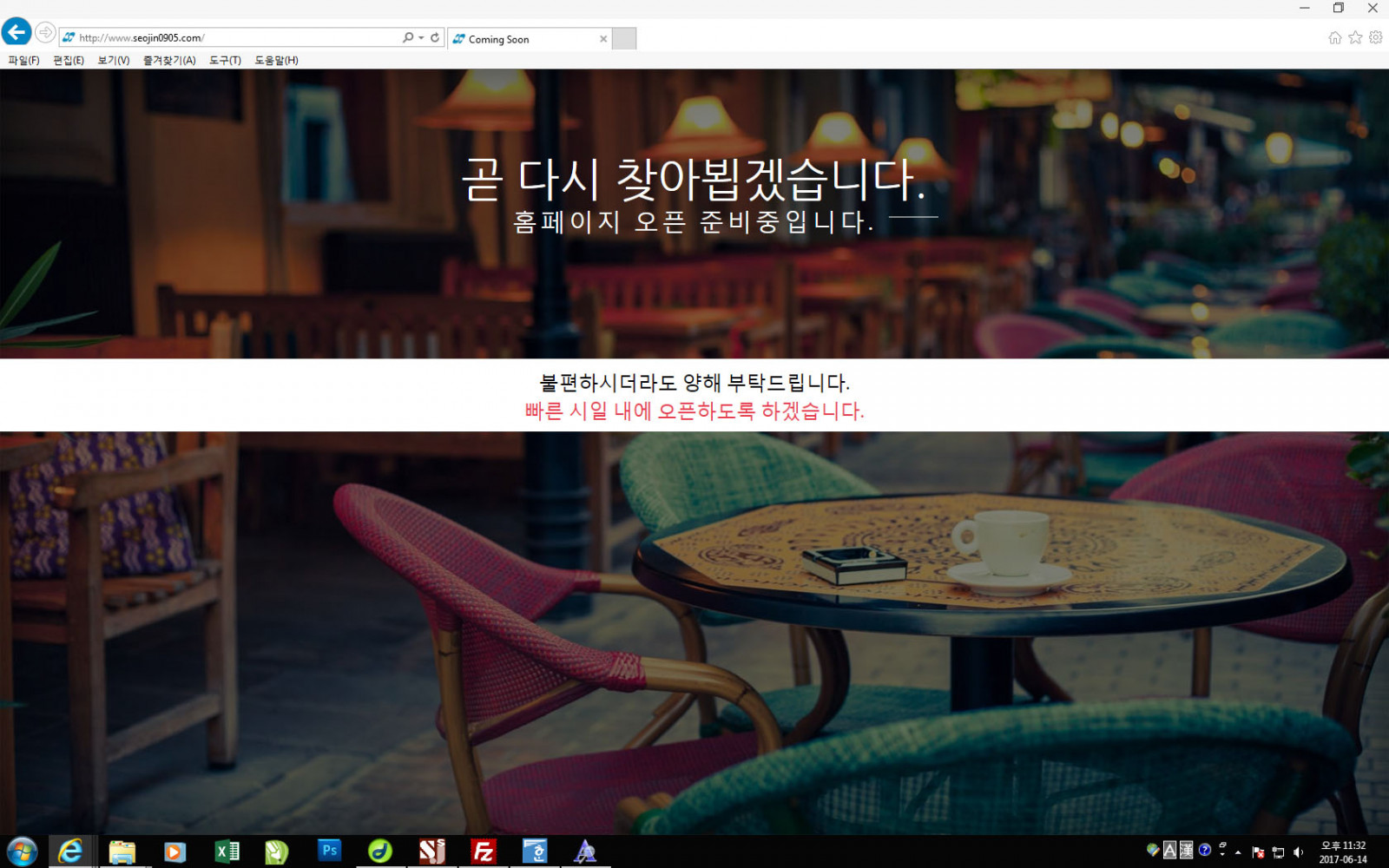Open FileZilla from the taskbar
Screen dimensions: 1389x868
click(x=483, y=852)
